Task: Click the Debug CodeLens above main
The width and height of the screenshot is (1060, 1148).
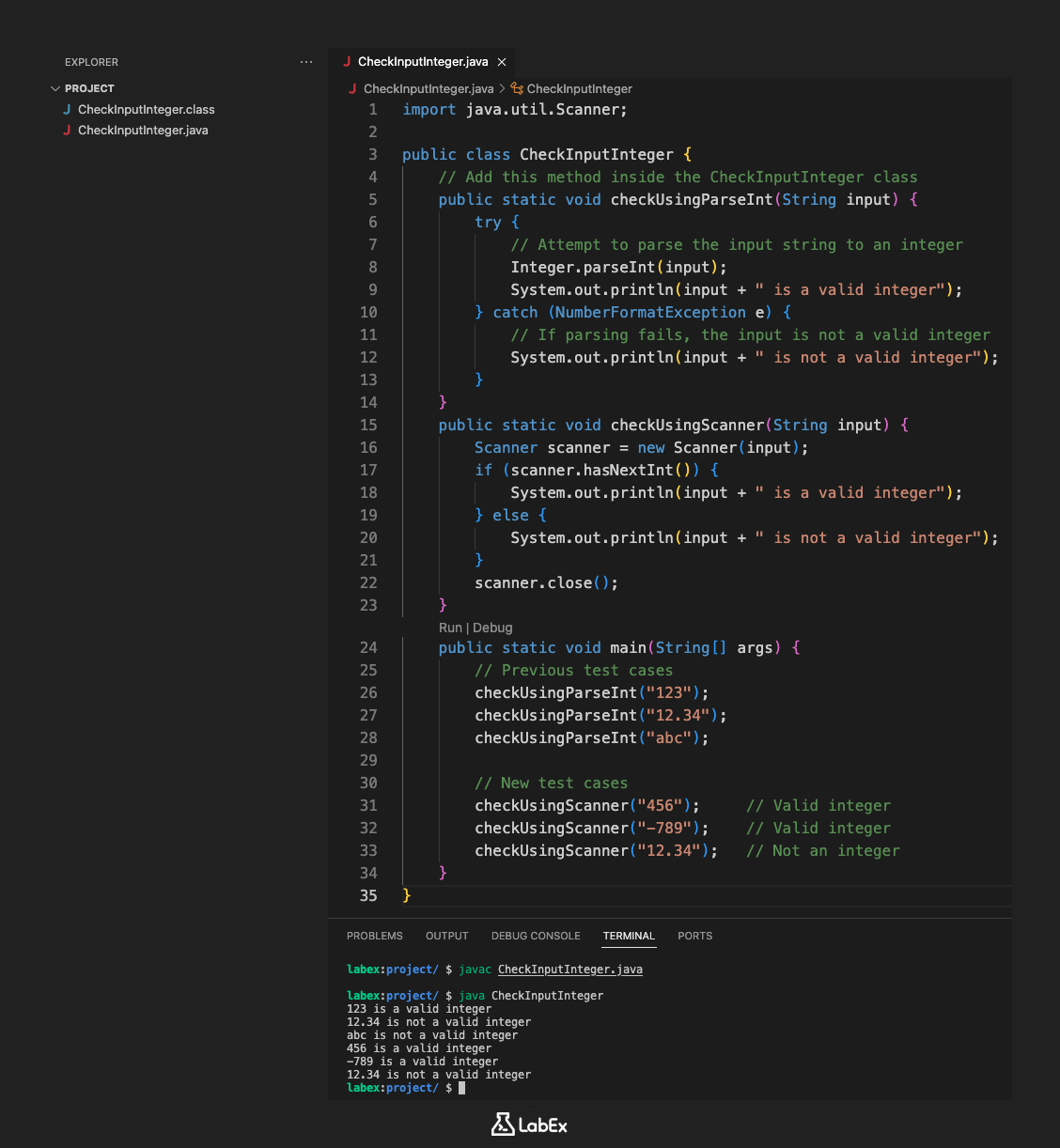Action: 492,628
